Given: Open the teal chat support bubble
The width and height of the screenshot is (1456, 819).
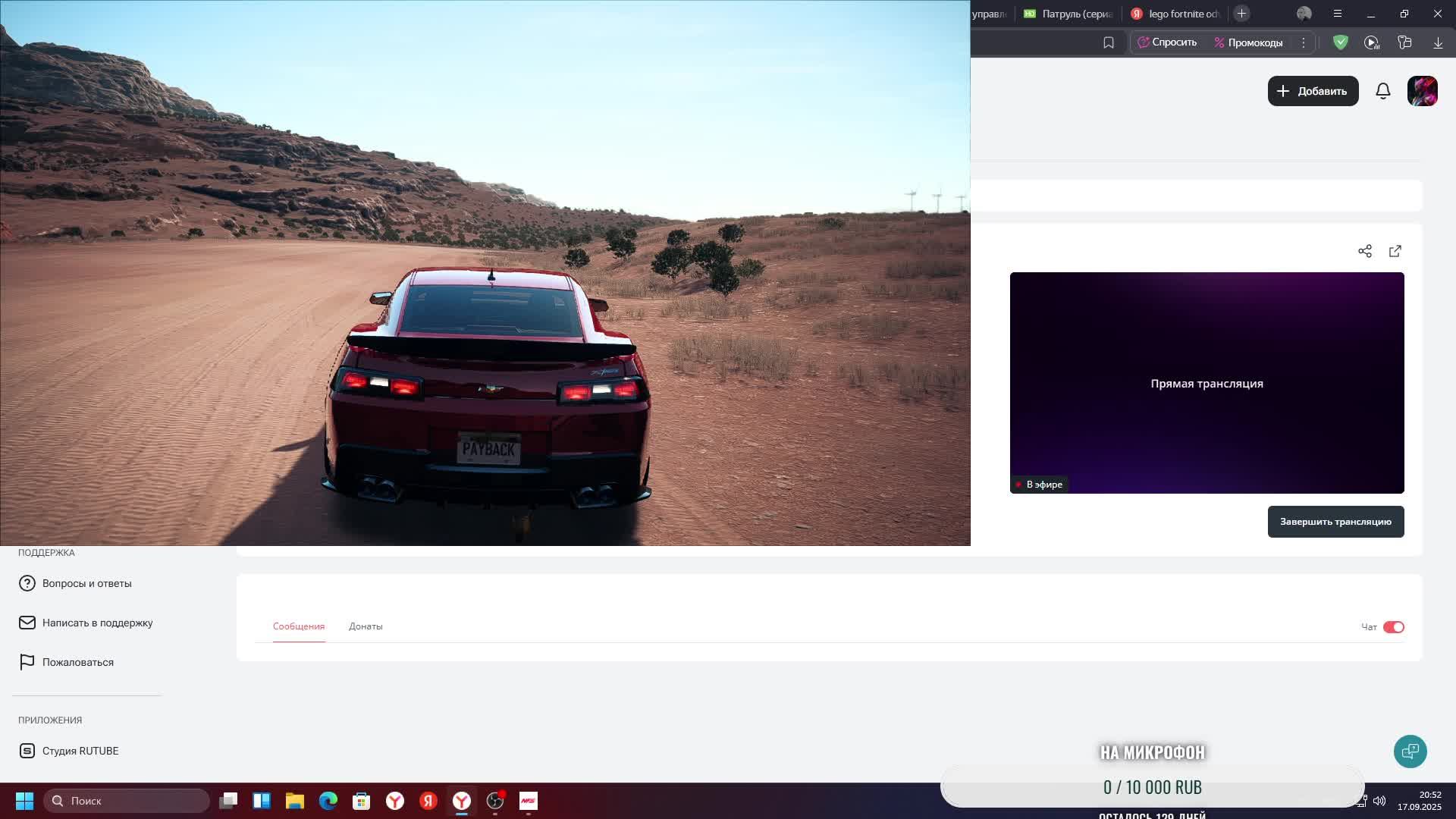Looking at the screenshot, I should tap(1410, 752).
